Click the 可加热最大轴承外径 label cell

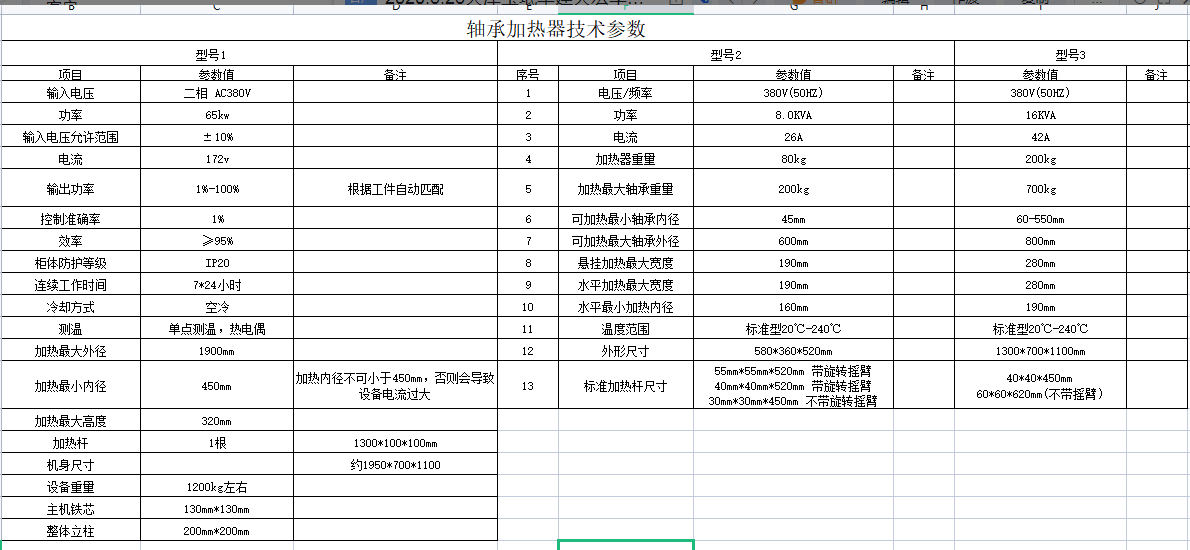626,241
